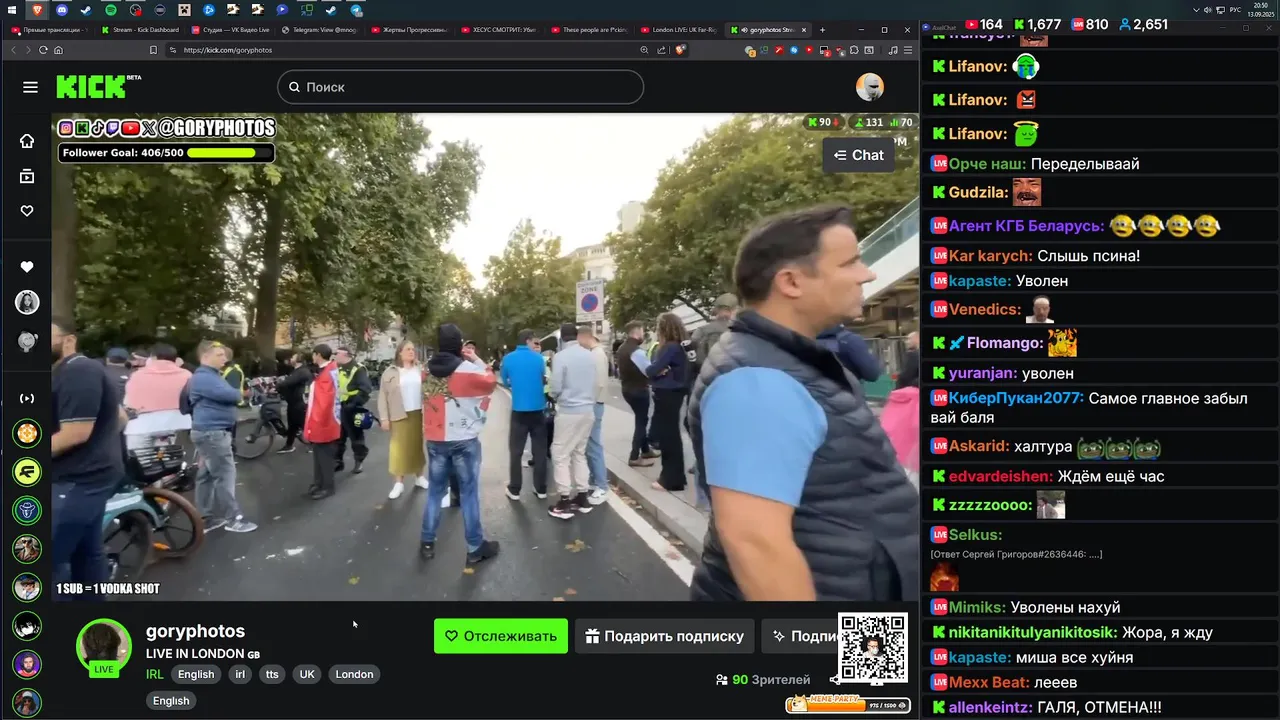Switch to the These people are tab
Screen dimensions: 1280x720
590,30
